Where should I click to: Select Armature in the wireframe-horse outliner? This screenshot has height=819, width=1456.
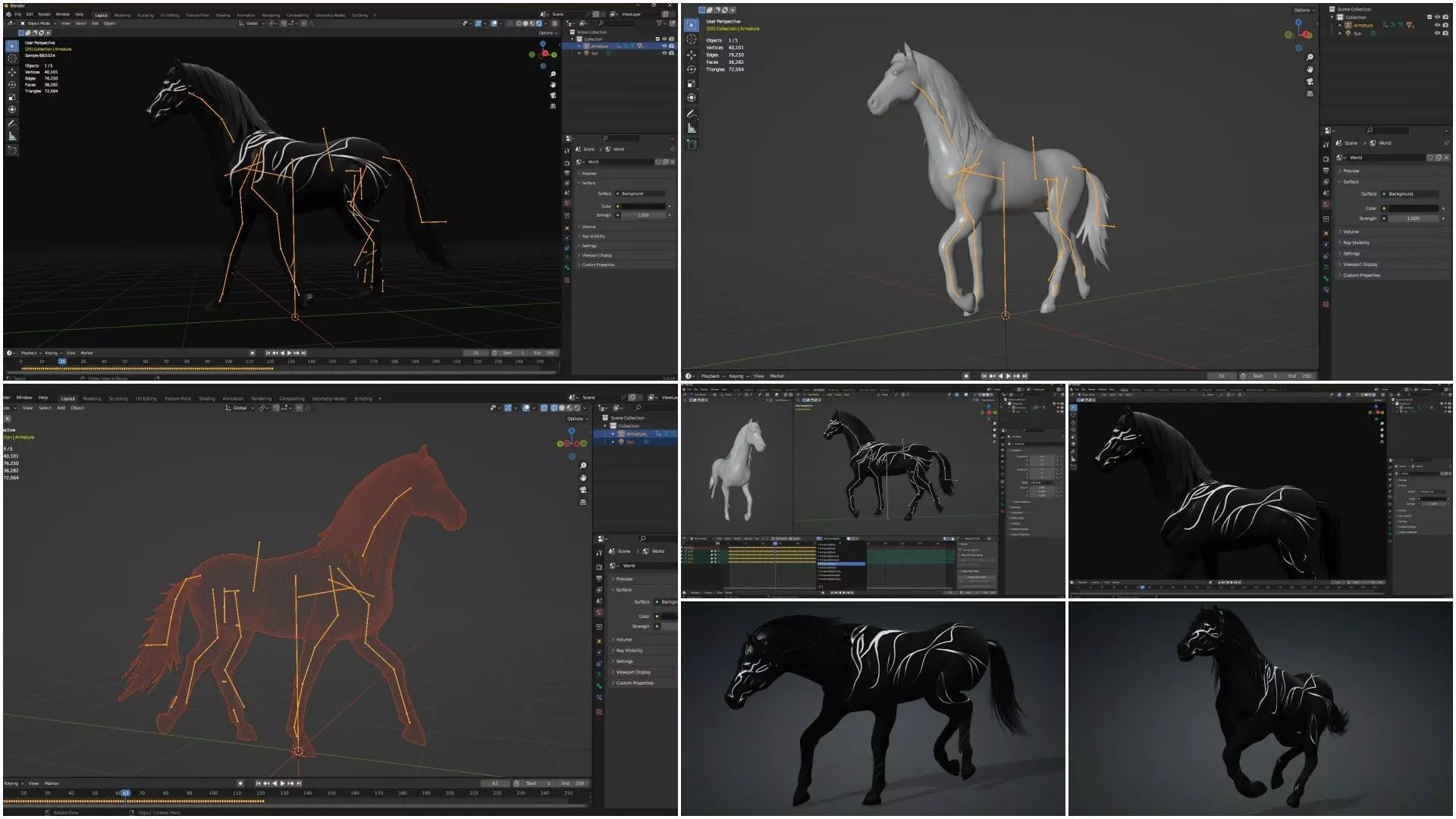click(x=636, y=434)
